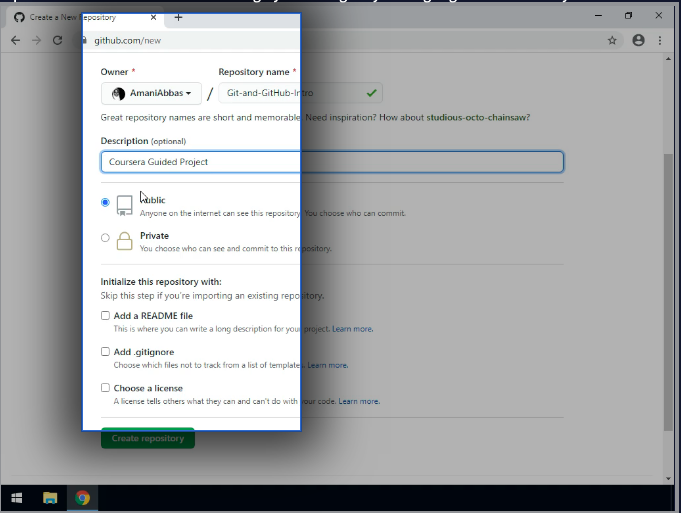Click the scrollbar up arrow
Viewport: 681px width, 513px height.
(x=668, y=59)
